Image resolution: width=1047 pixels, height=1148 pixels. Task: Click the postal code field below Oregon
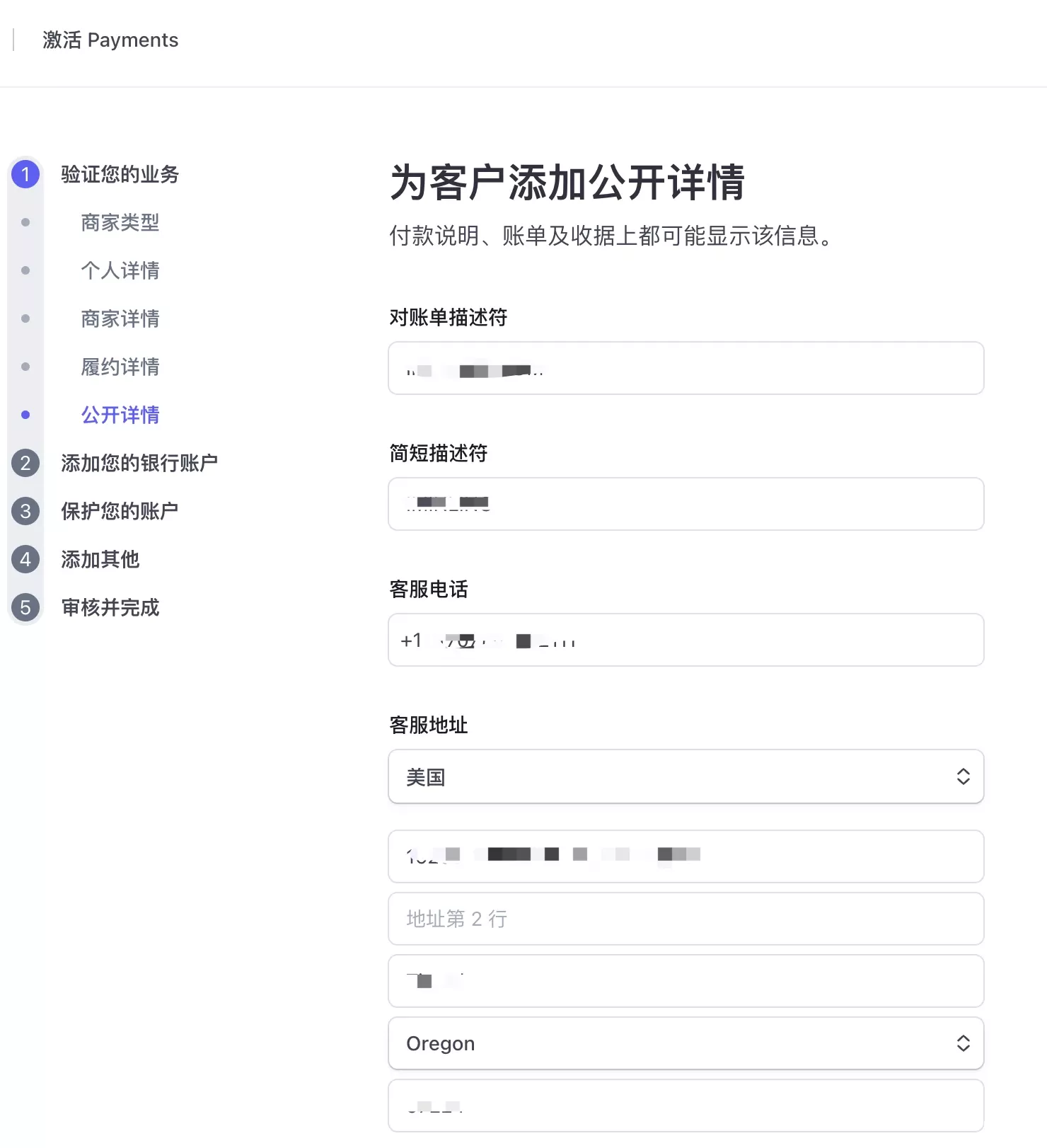pos(686,1106)
